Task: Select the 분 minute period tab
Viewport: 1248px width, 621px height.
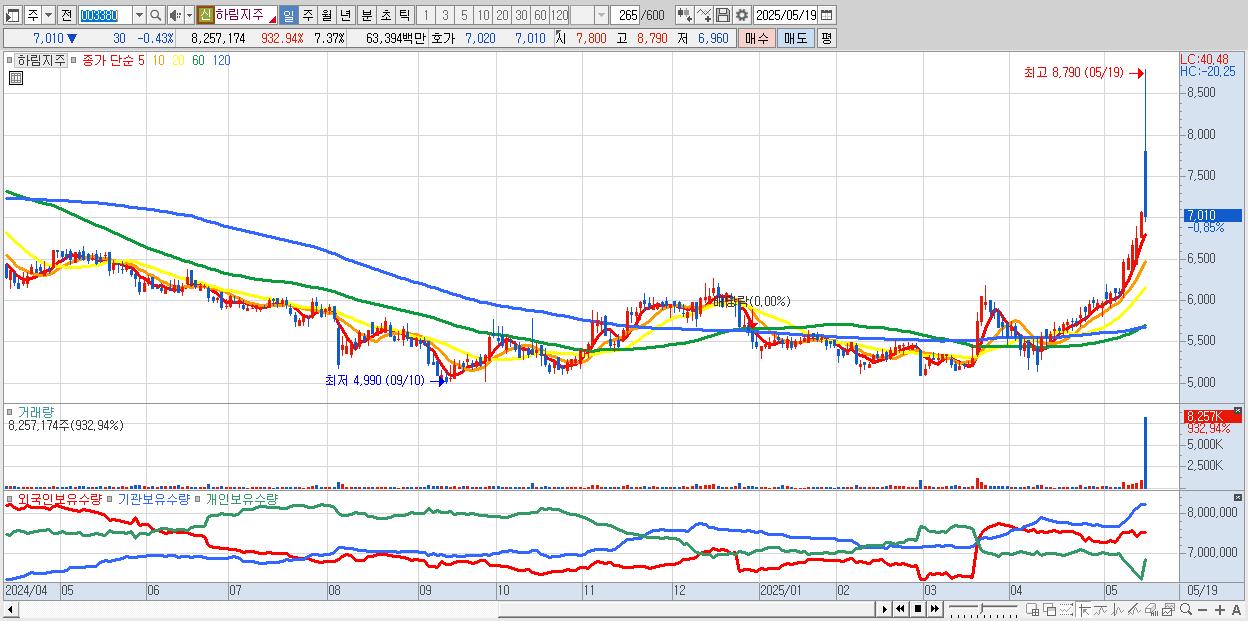Action: coord(366,15)
